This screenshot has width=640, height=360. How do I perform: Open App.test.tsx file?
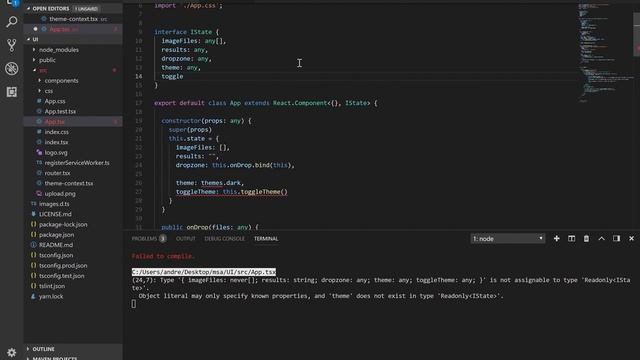coord(60,111)
